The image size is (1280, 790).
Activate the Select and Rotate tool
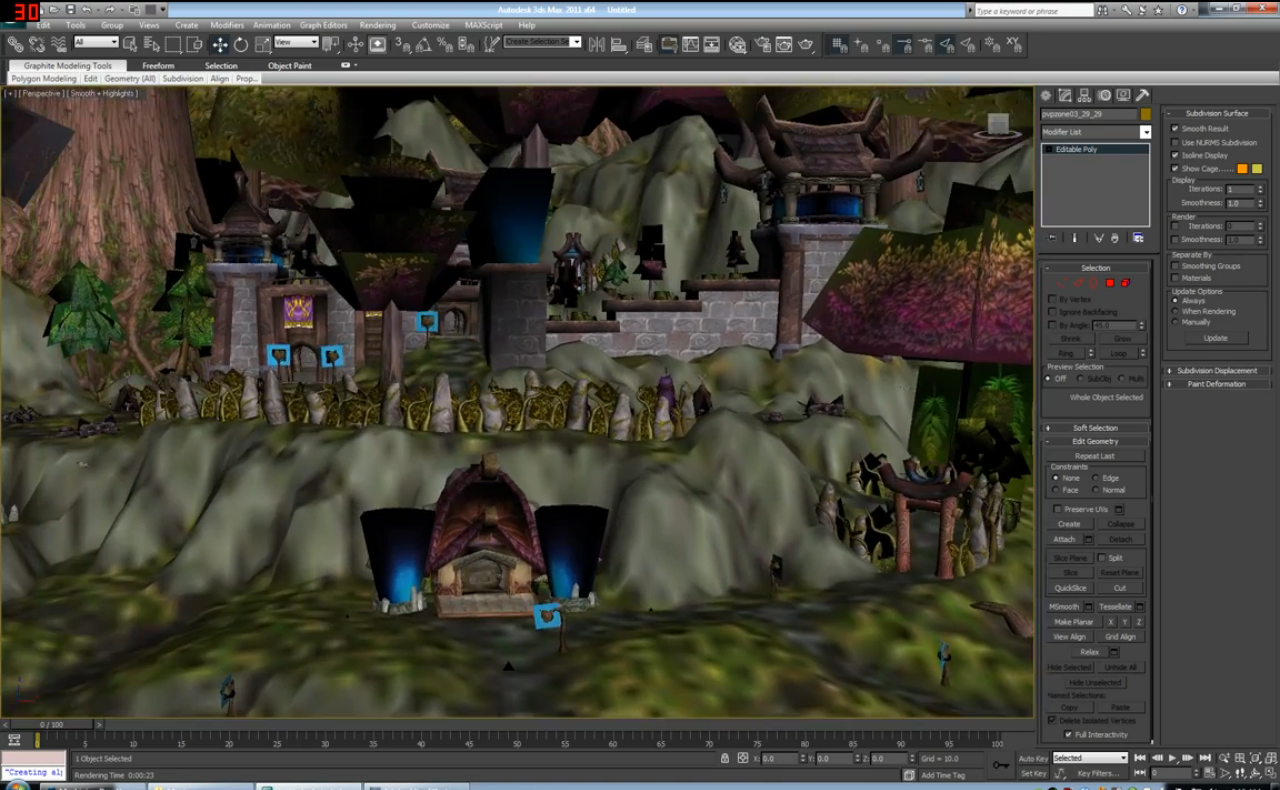[241, 45]
